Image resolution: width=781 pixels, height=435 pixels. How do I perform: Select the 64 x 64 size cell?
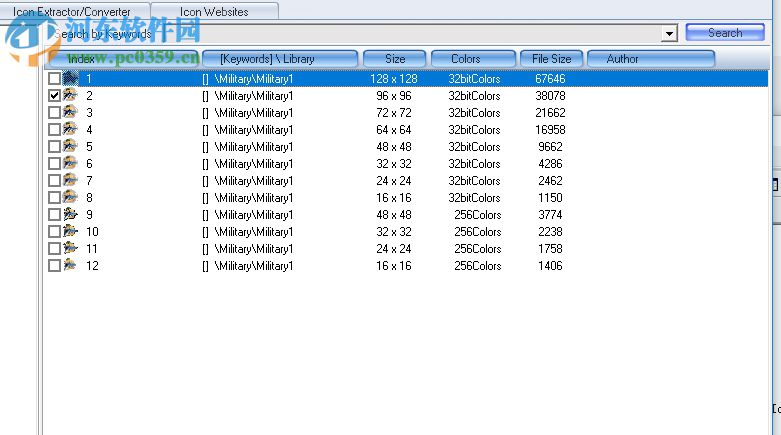click(x=393, y=130)
